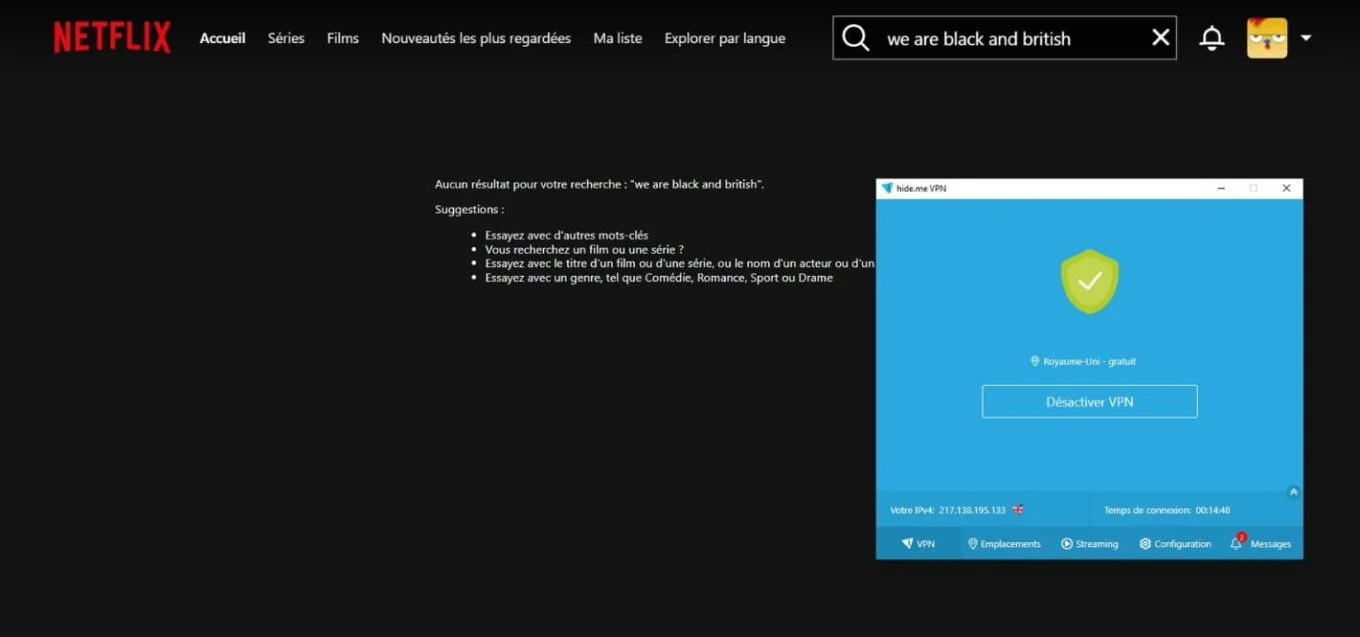Open Netflix notifications bell
This screenshot has width=1360, height=637.
[1212, 38]
